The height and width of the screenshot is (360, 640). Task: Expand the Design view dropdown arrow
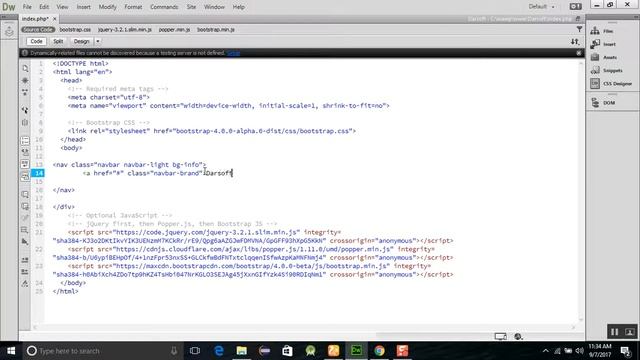98,41
